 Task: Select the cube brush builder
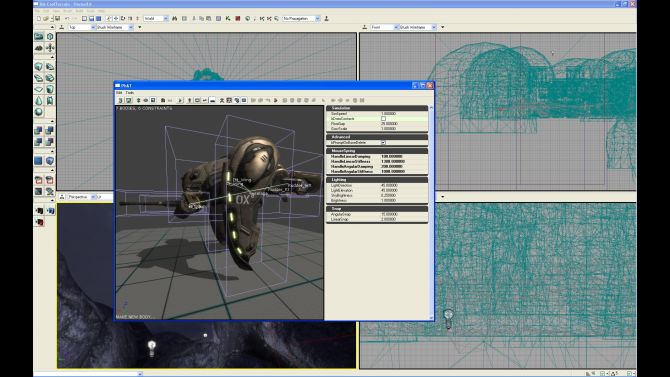38,67
